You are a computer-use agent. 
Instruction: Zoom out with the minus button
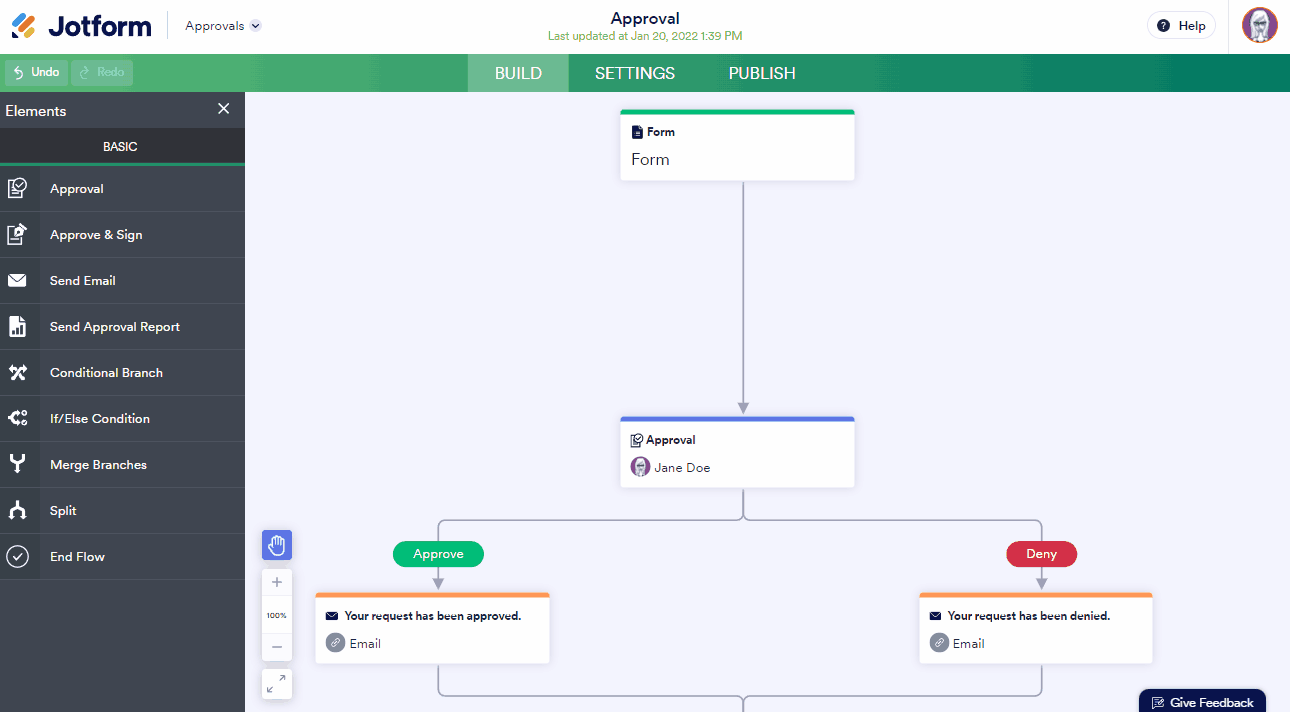click(277, 647)
